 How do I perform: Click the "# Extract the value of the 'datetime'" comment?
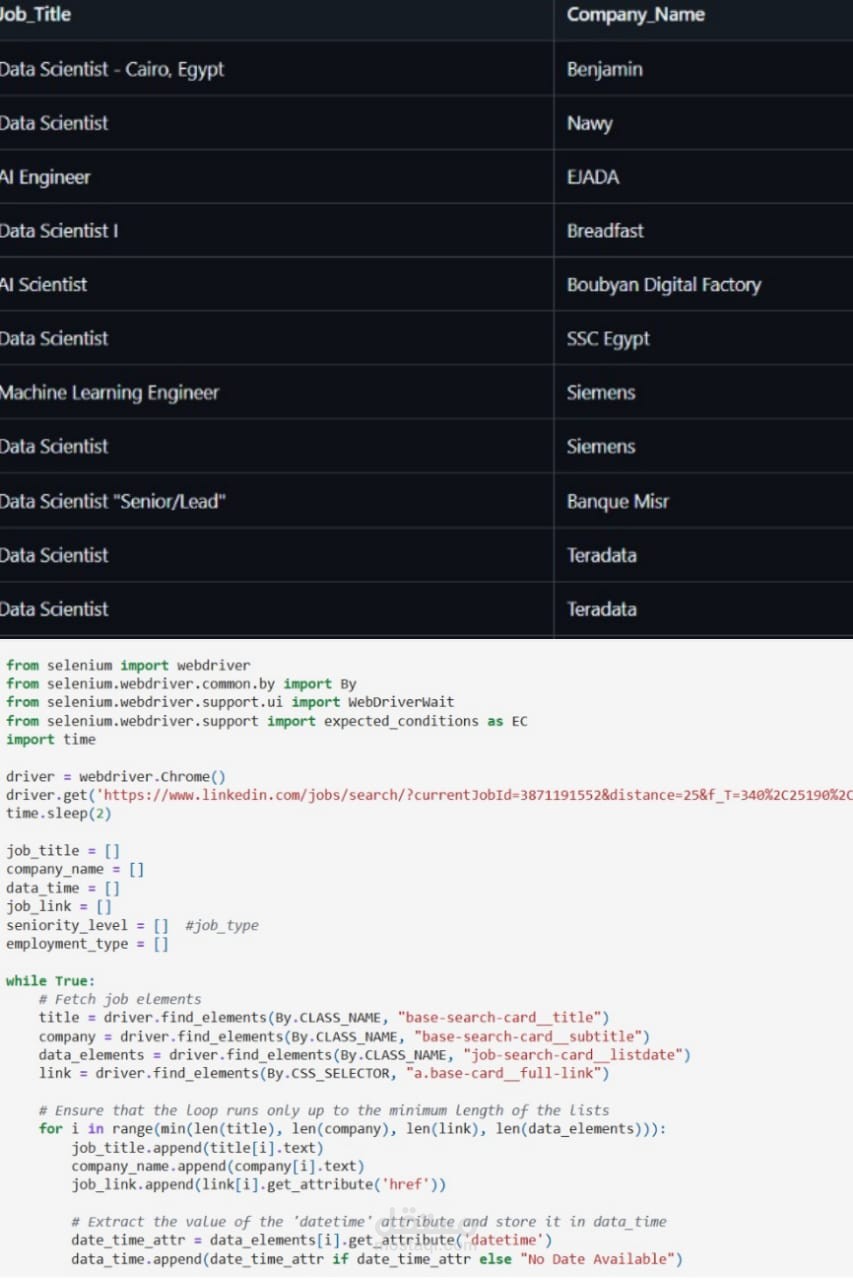368,1221
